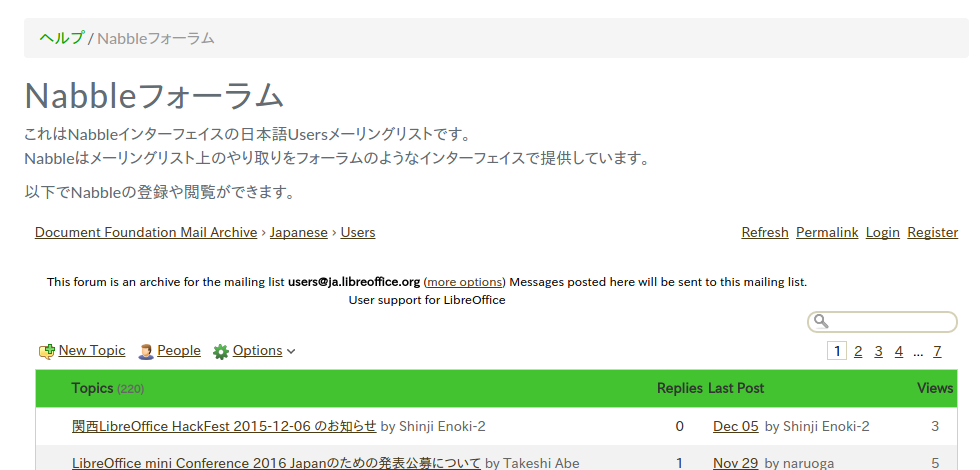Expand the Options dropdown arrow

291,352
